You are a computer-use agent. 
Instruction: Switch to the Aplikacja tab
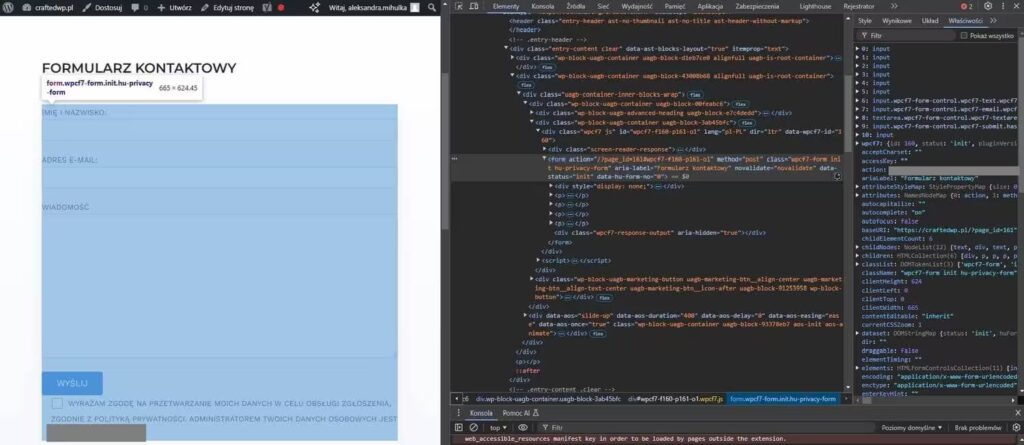click(710, 6)
